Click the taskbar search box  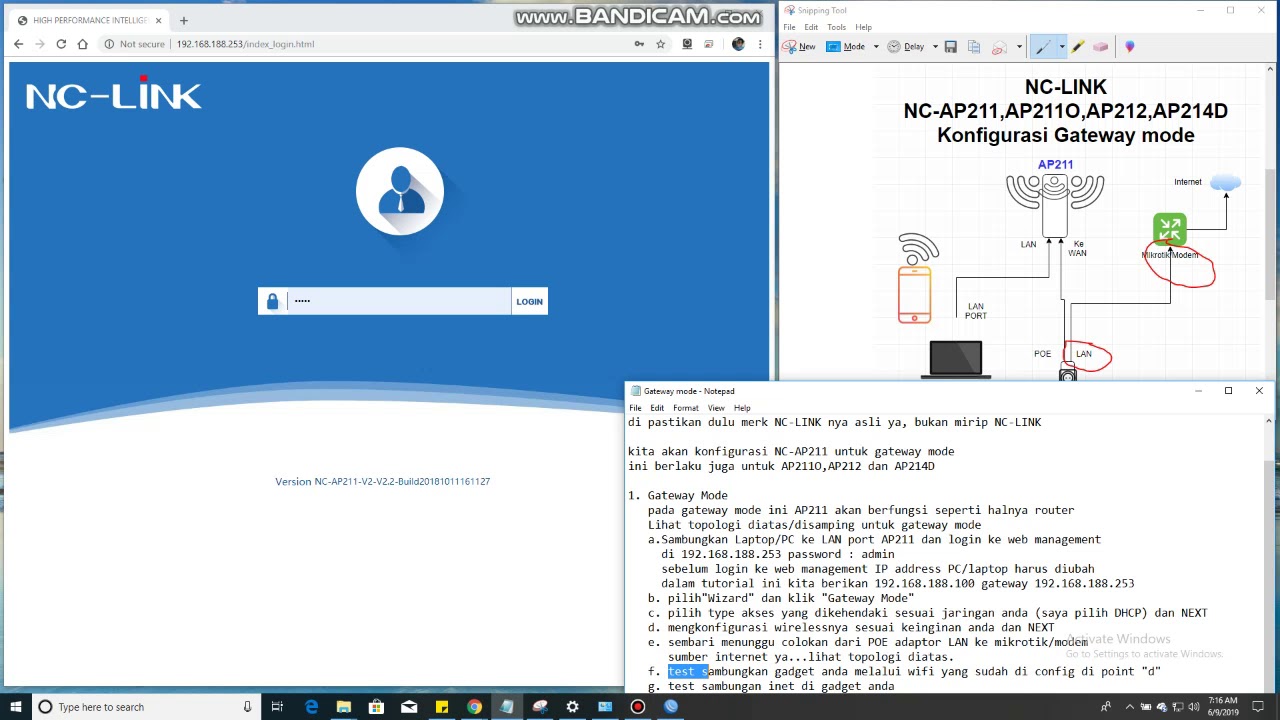(x=146, y=707)
